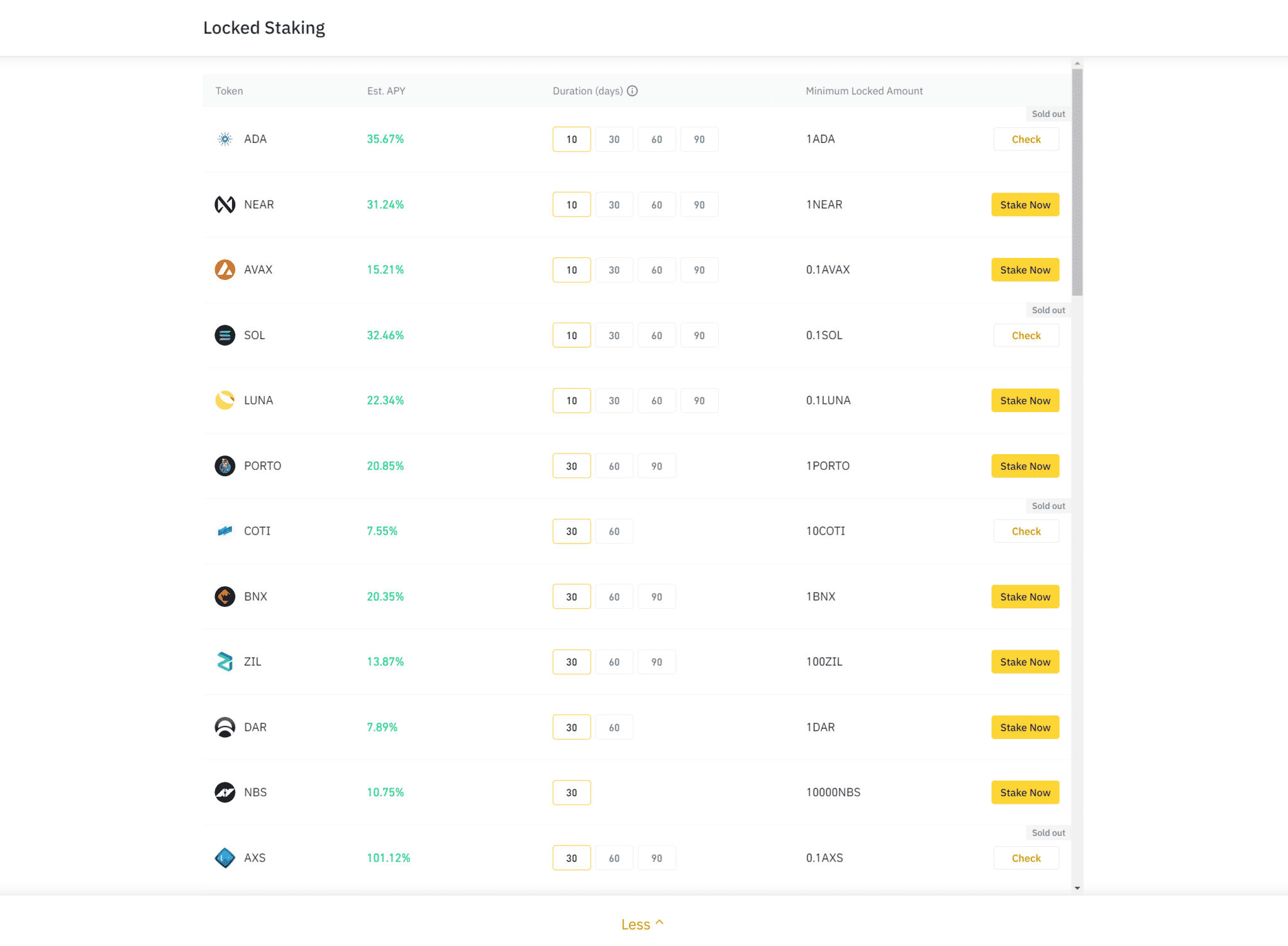Screen dimensions: 1288x946
Task: Click scrollbar down arrow at bottom
Action: coord(1077,888)
